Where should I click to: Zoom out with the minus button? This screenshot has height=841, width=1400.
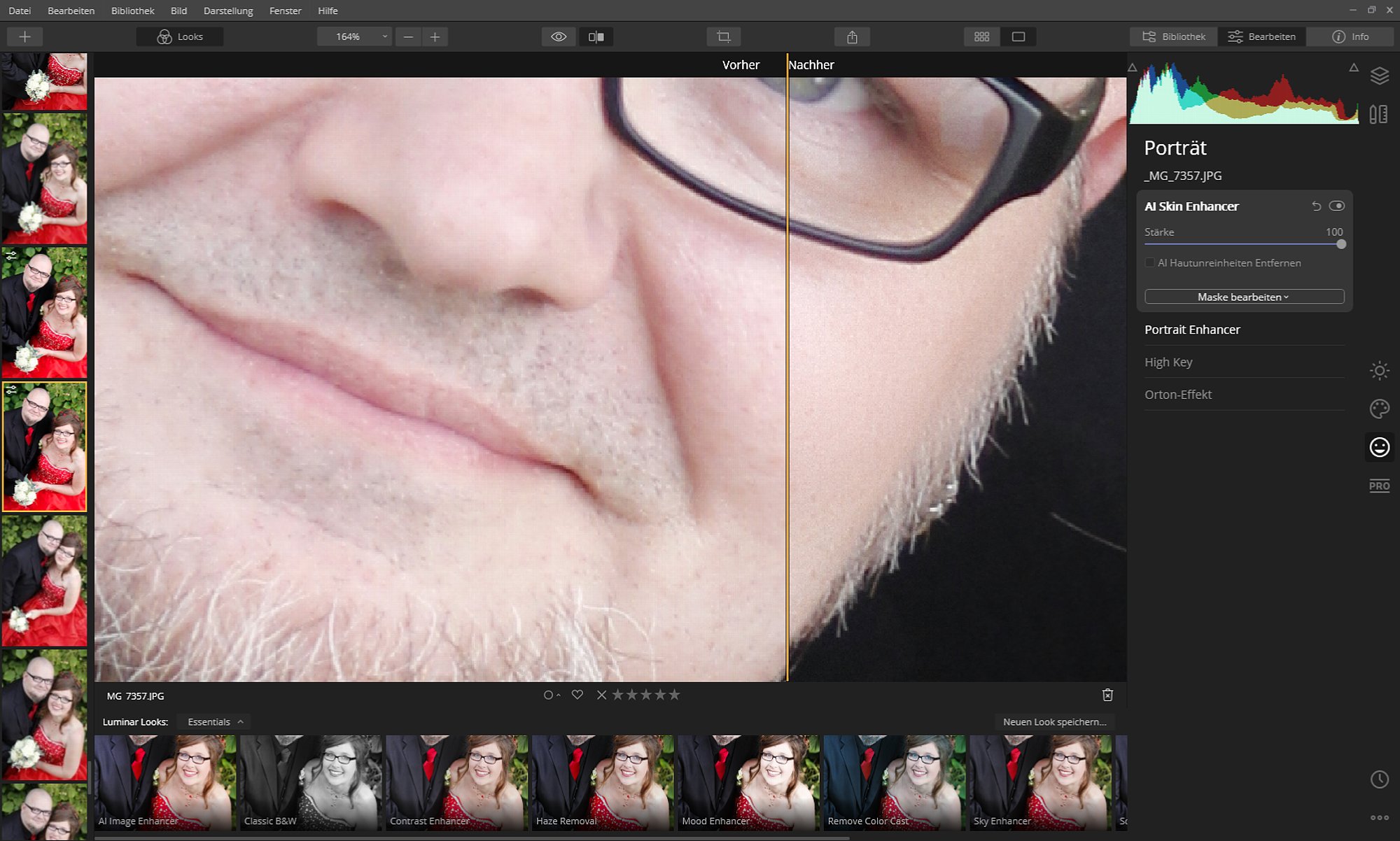408,36
